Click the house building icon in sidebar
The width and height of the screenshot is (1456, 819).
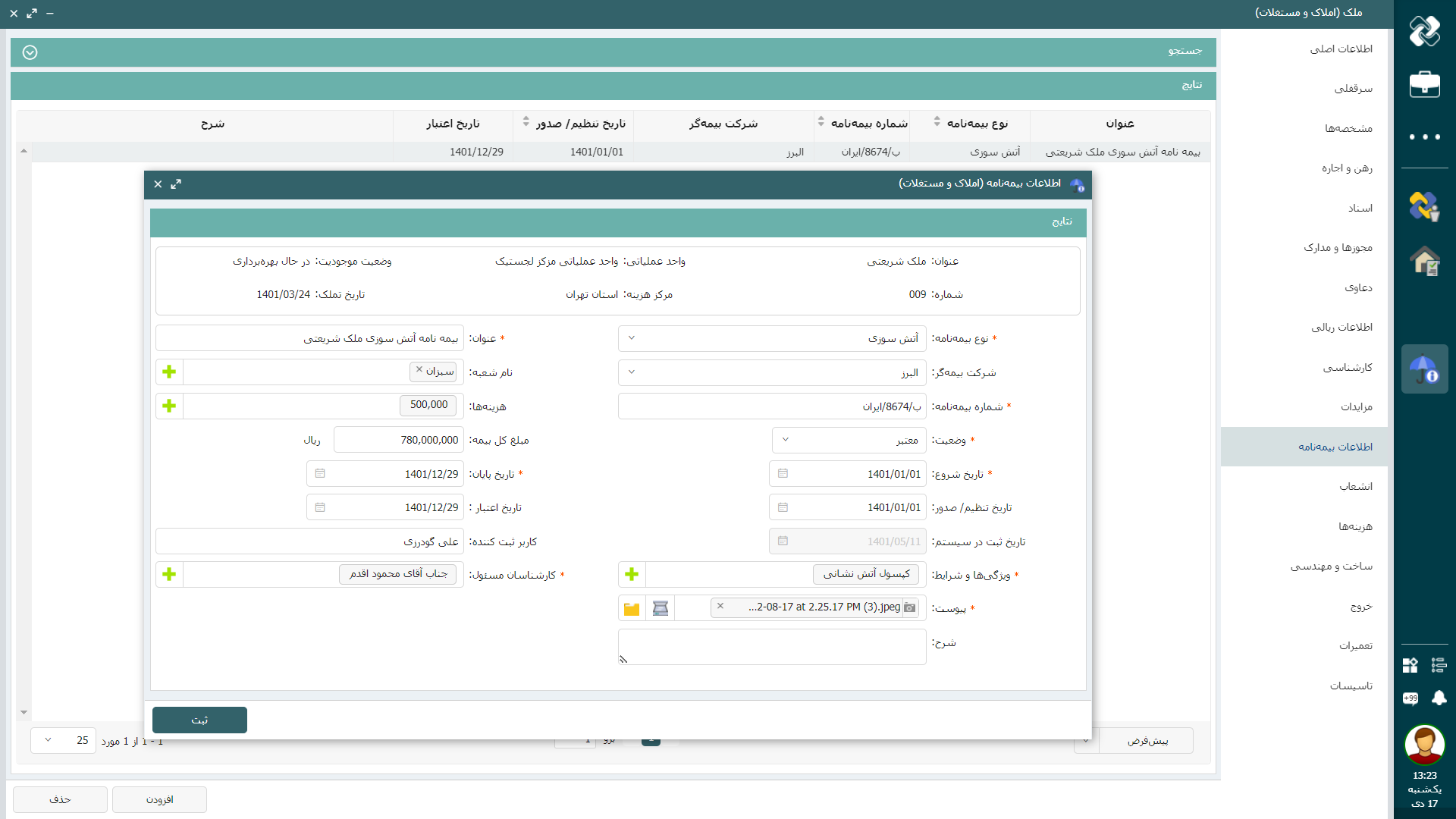point(1424,261)
